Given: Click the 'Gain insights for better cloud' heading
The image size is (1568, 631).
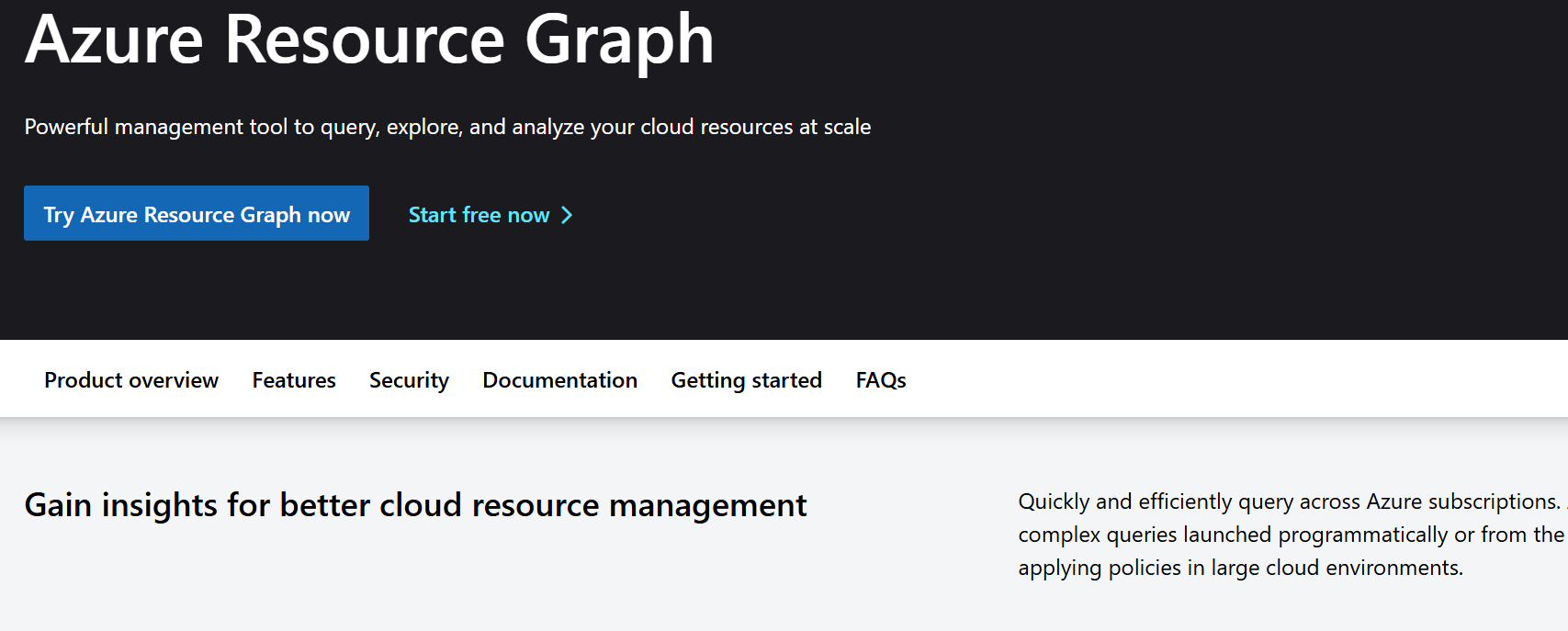Looking at the screenshot, I should [415, 505].
